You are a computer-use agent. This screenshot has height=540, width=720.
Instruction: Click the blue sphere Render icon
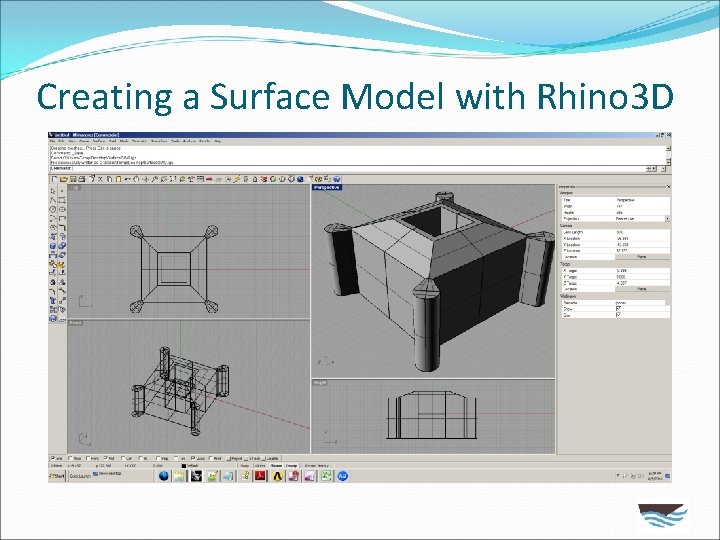click(300, 179)
